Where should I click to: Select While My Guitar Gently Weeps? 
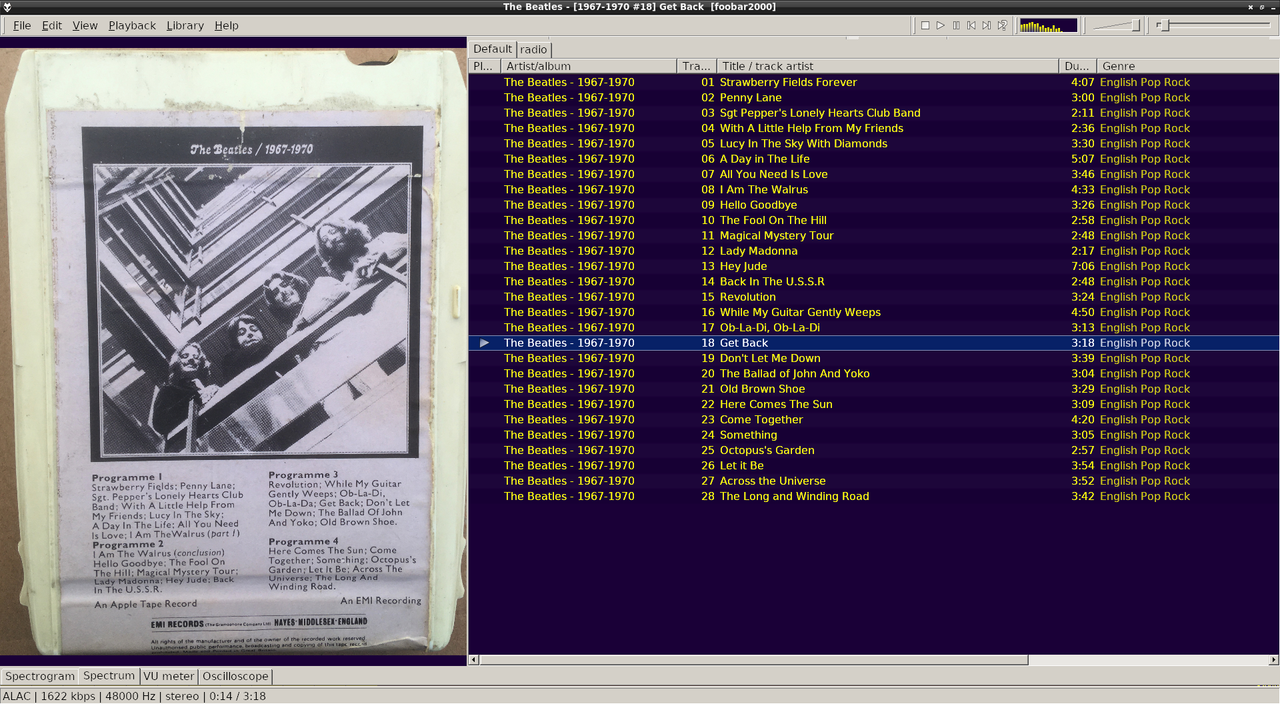point(874,312)
